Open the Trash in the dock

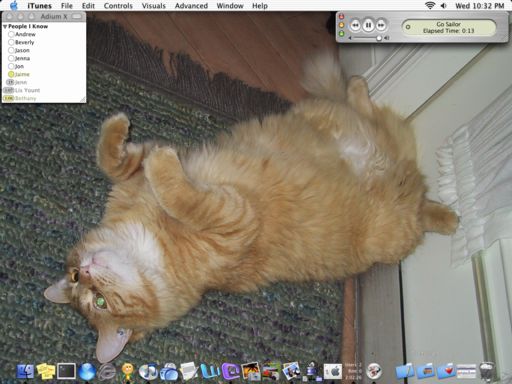[x=487, y=371]
